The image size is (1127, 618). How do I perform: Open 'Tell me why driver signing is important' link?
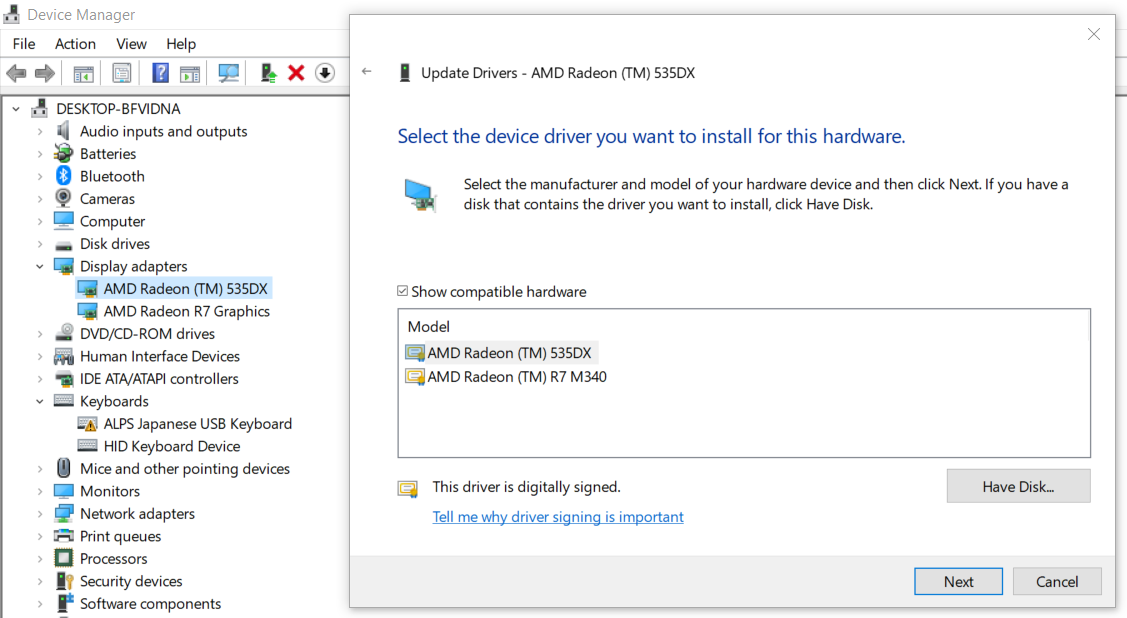[x=558, y=517]
